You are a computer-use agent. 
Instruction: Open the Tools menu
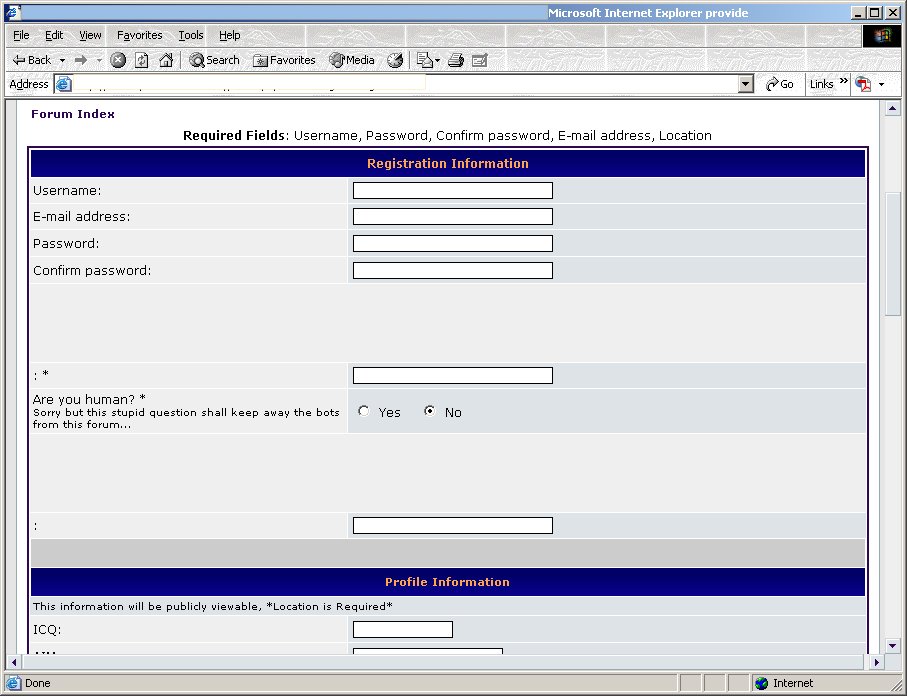(190, 35)
